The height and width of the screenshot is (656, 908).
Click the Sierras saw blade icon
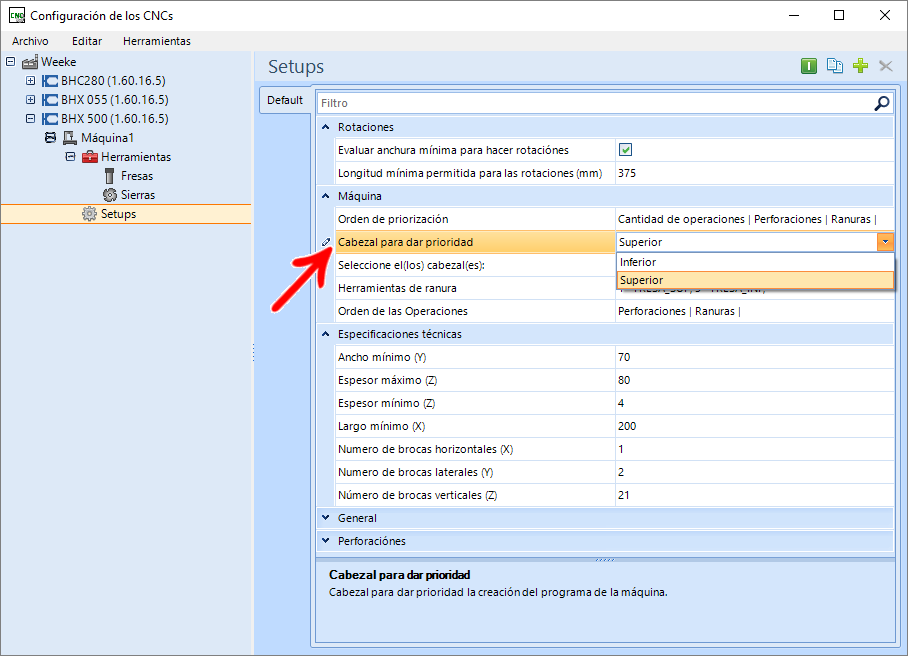coord(109,195)
